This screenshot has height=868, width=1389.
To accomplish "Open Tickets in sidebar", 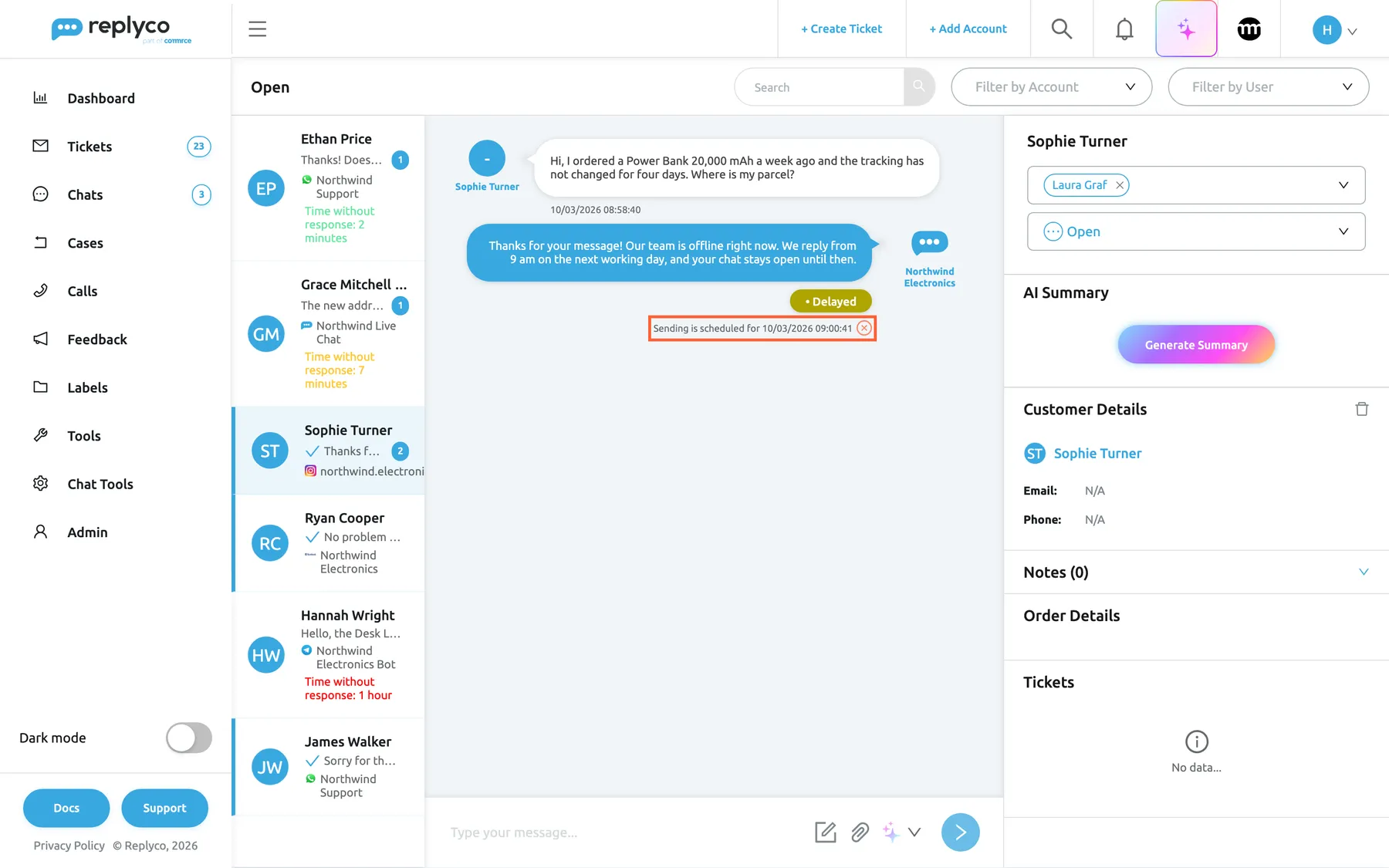I will pos(90,147).
